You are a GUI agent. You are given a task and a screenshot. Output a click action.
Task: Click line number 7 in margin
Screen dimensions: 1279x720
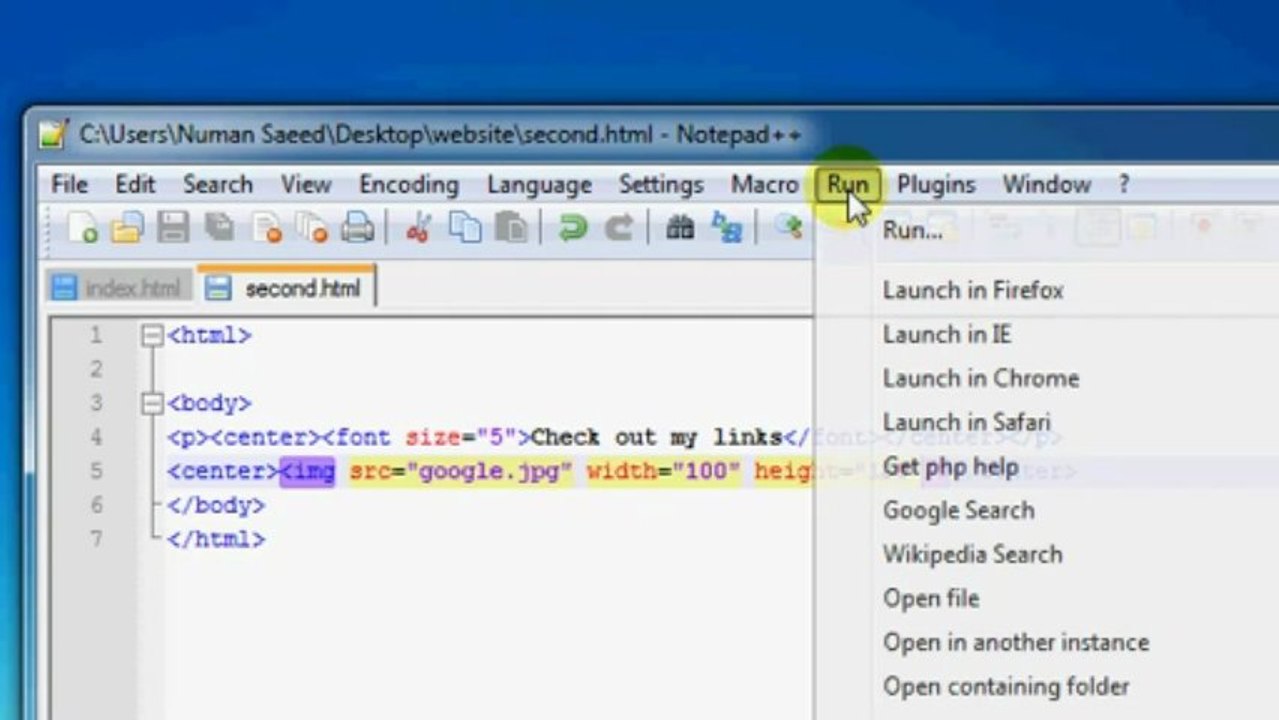(96, 540)
